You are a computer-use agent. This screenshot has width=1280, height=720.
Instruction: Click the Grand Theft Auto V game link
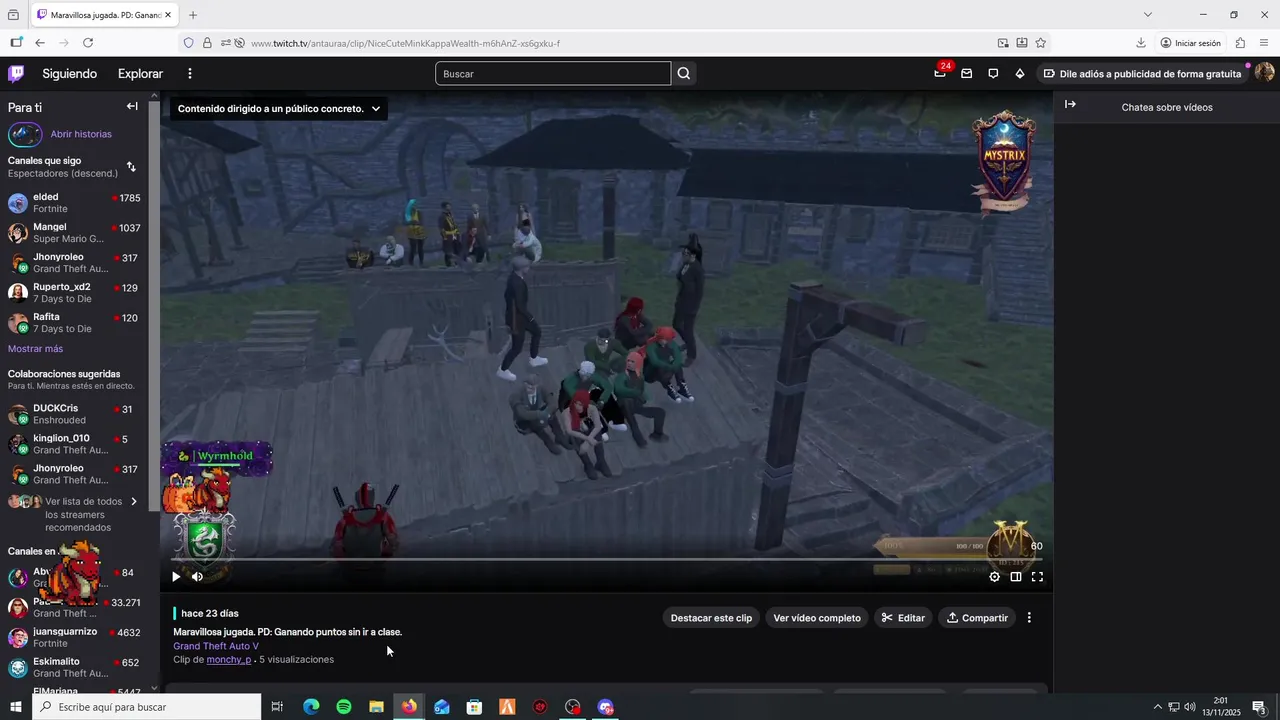pyautogui.click(x=216, y=646)
